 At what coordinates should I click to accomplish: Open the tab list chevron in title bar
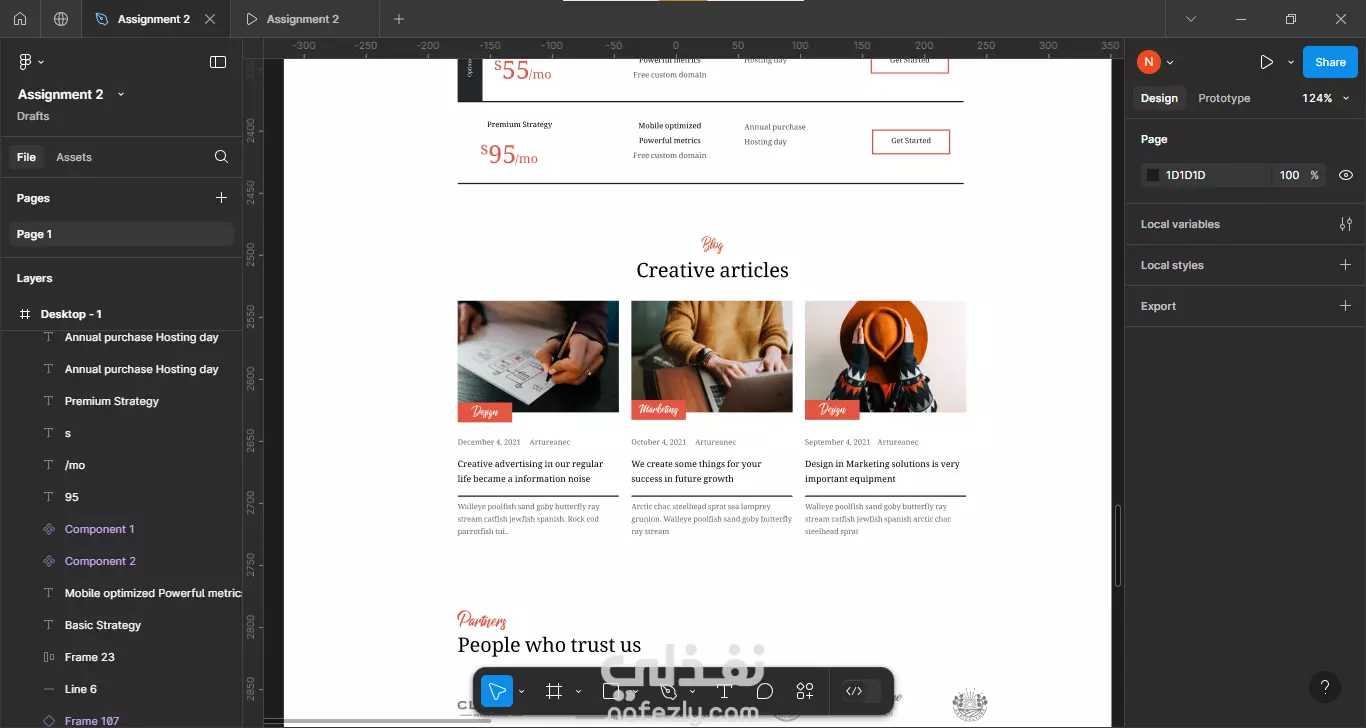tap(1190, 19)
